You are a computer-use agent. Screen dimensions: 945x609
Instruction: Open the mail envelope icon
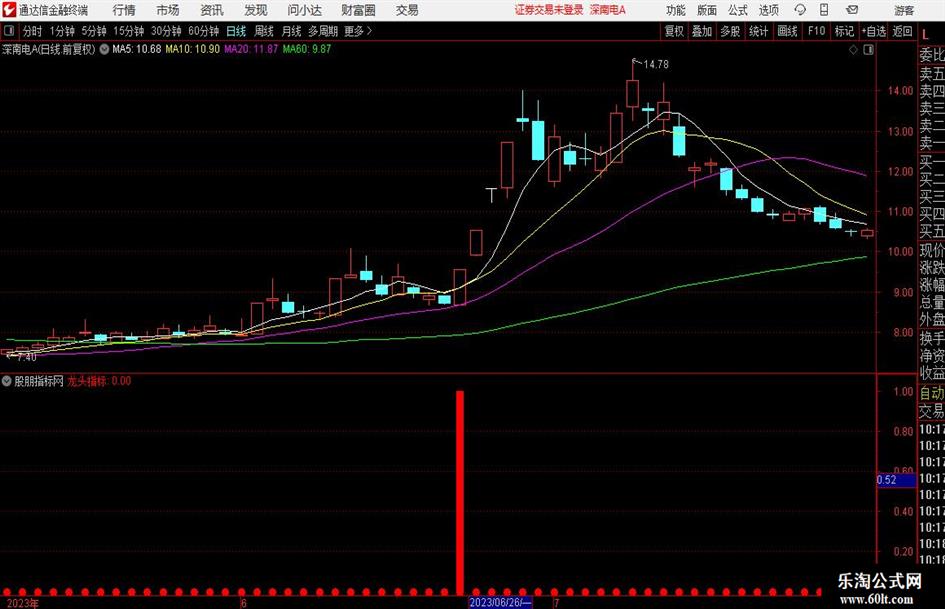[x=852, y=10]
